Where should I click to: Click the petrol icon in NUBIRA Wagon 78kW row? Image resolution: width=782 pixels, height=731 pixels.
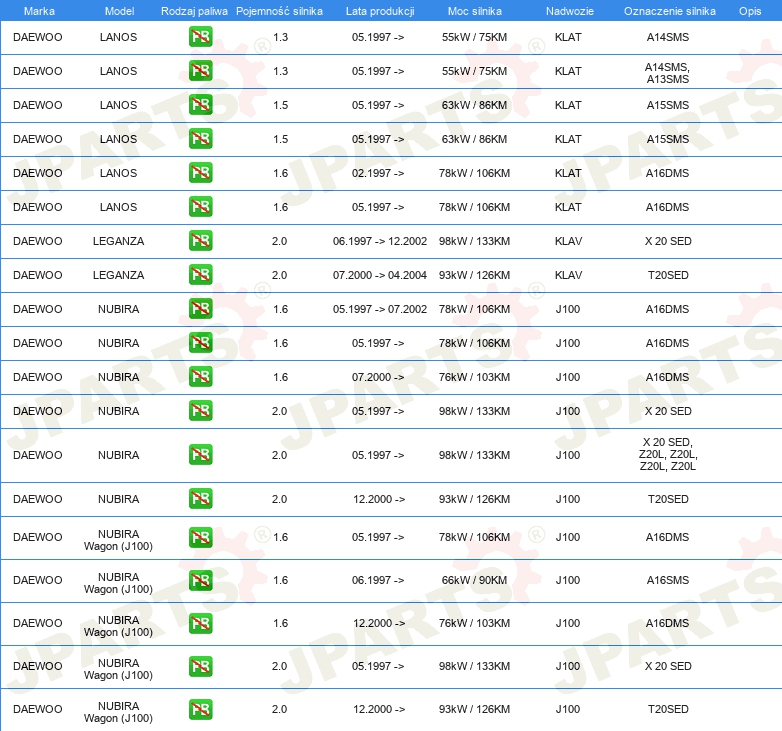(200, 538)
